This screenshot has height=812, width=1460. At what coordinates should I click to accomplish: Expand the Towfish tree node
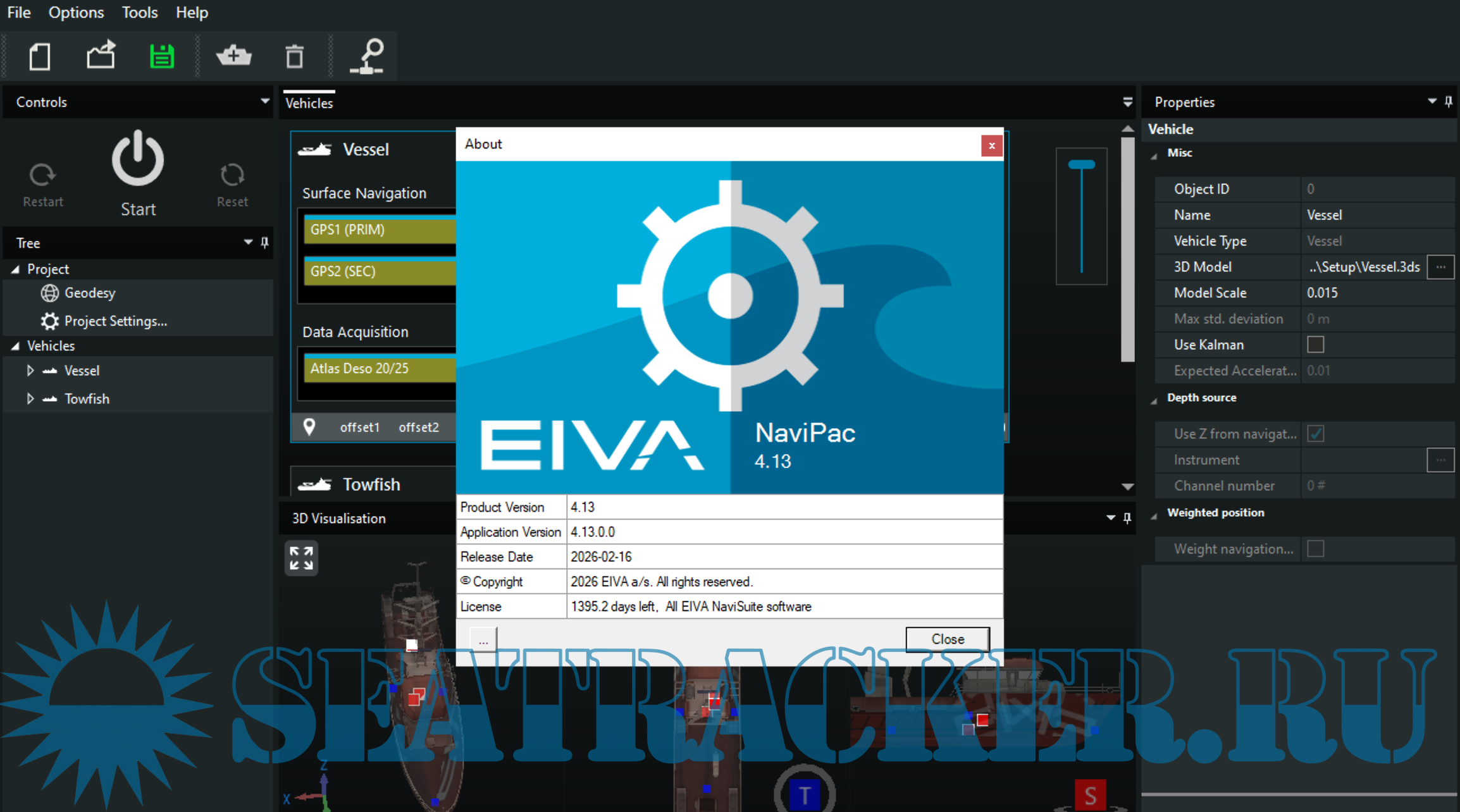point(30,399)
